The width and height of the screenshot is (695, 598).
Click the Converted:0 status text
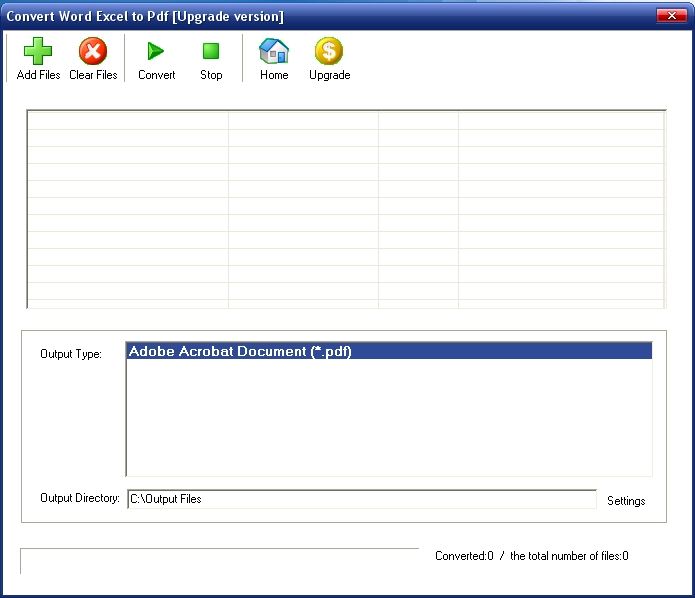coord(464,556)
